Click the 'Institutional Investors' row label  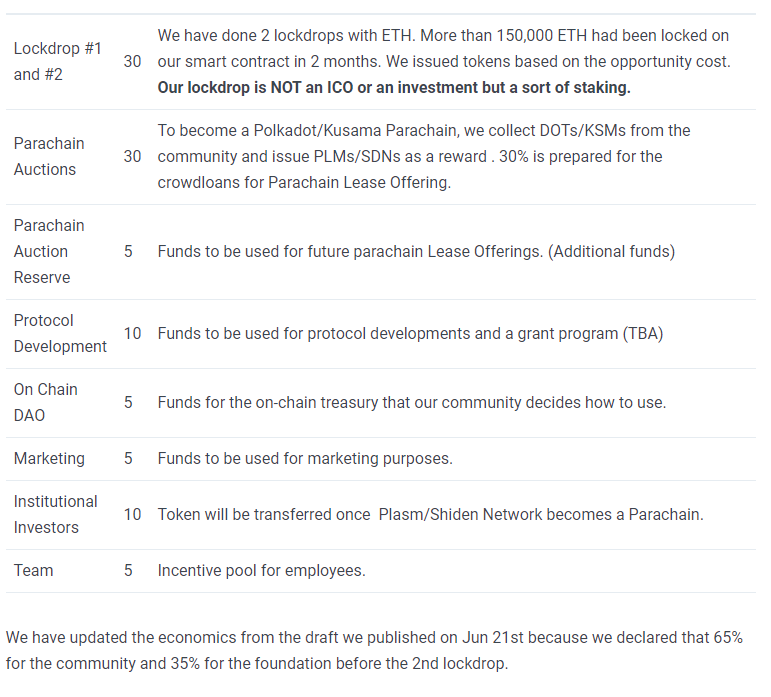pos(56,514)
